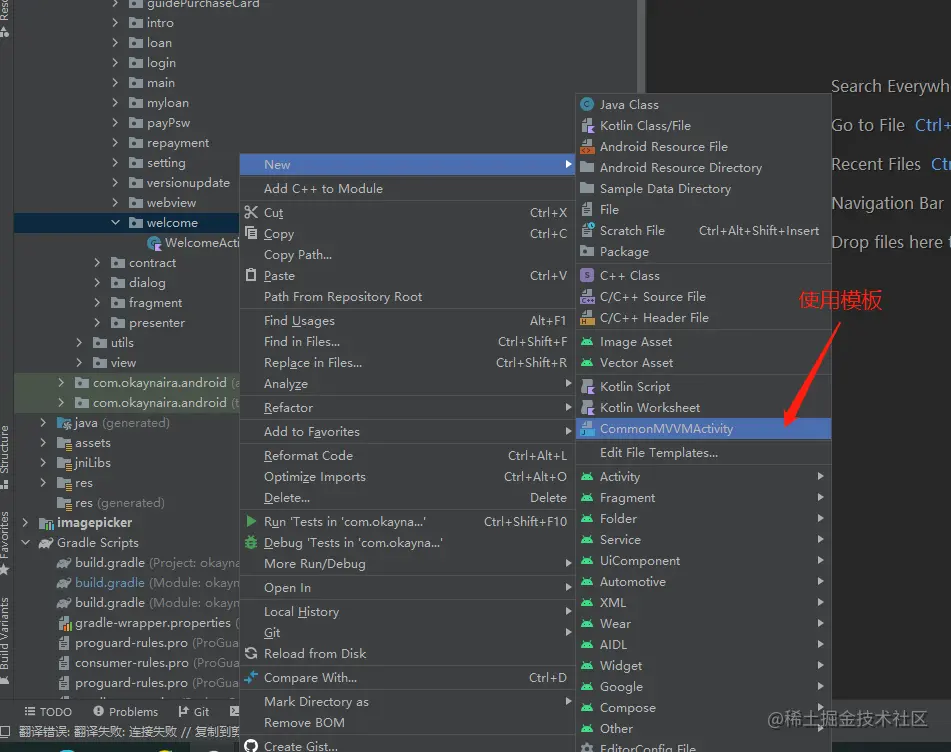Choose Edit File Templates...
Image resolution: width=951 pixels, height=752 pixels.
click(704, 453)
